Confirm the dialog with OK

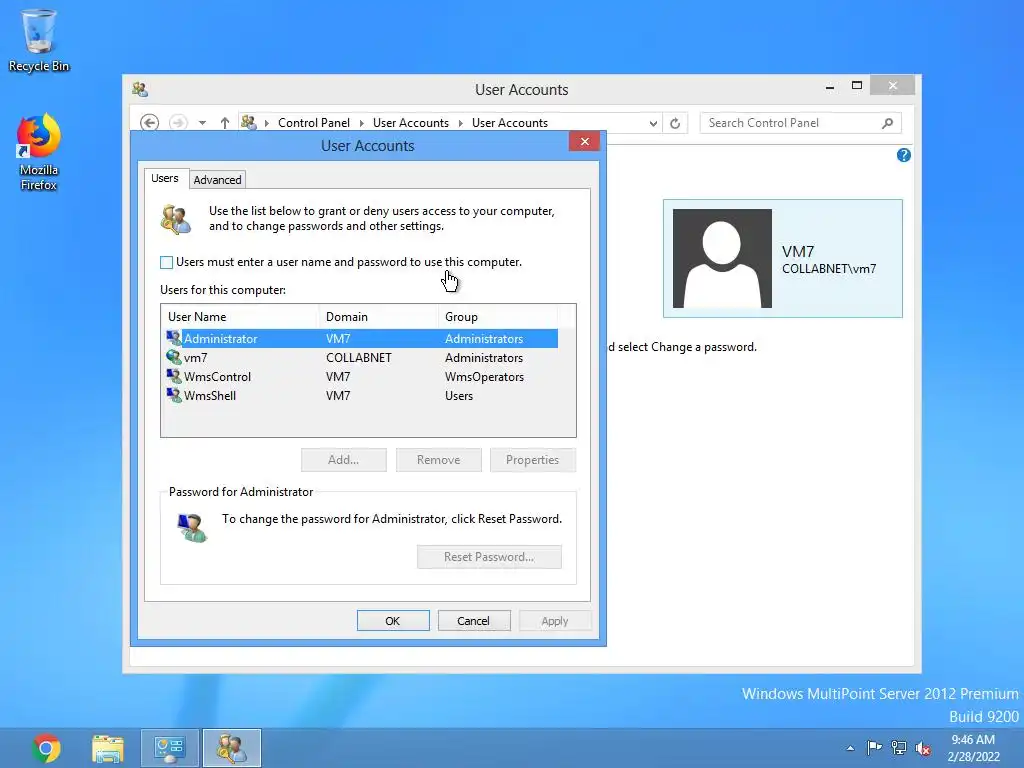(x=393, y=620)
